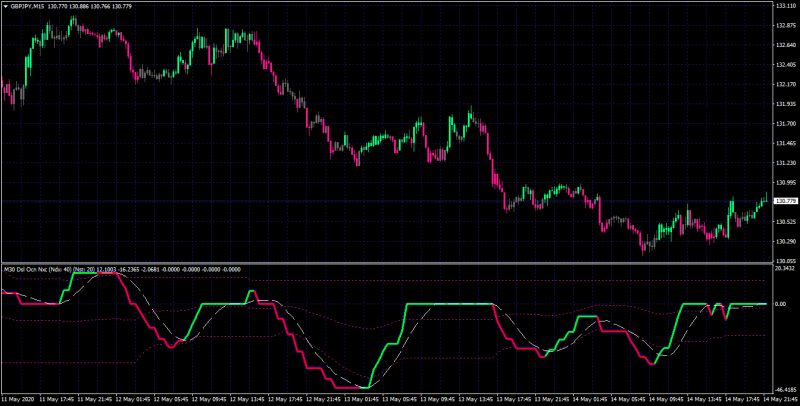Screen dimensions: 800x406
Task: Click the 130.290 price scale value
Action: click(x=786, y=241)
